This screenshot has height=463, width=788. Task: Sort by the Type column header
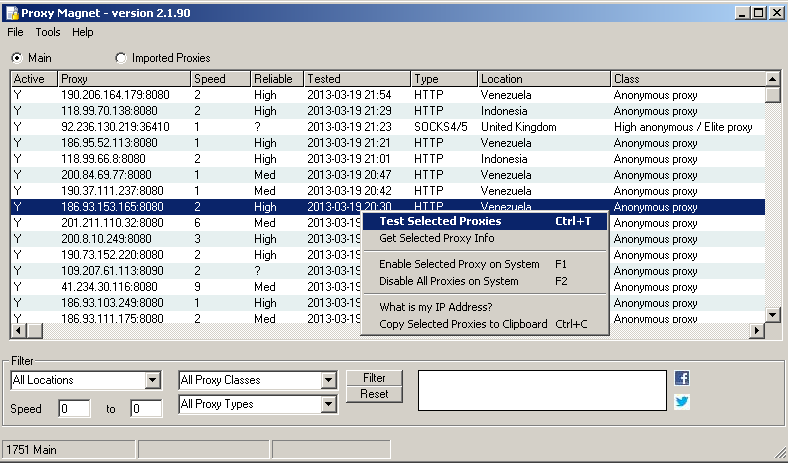[444, 79]
